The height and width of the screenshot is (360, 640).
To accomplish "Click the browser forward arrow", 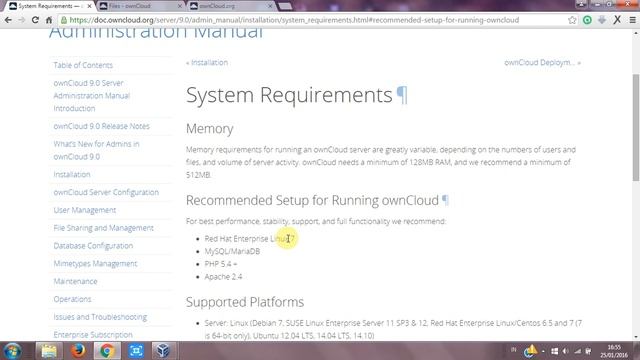I will coord(22,20).
